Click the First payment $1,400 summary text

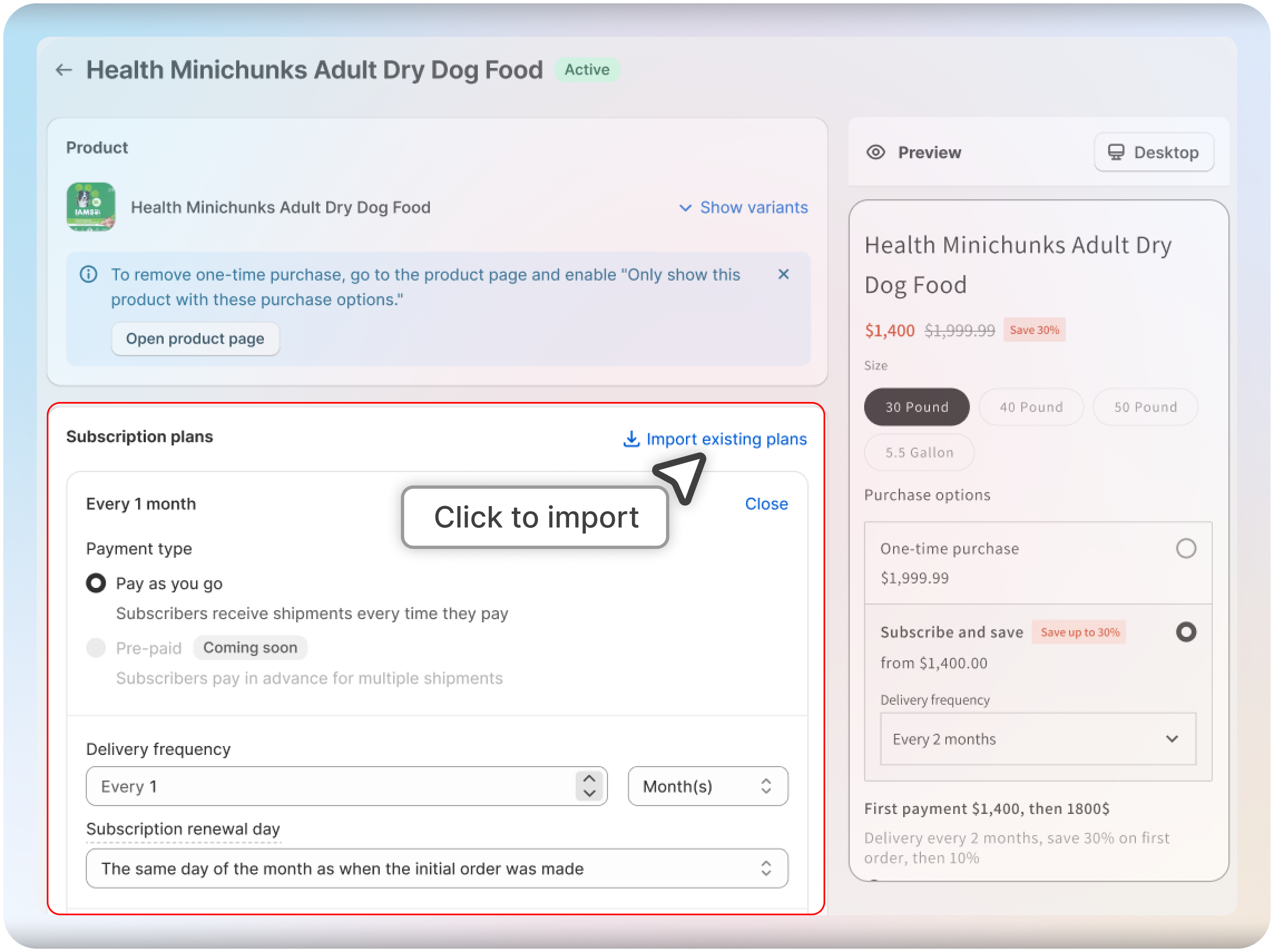point(987,809)
